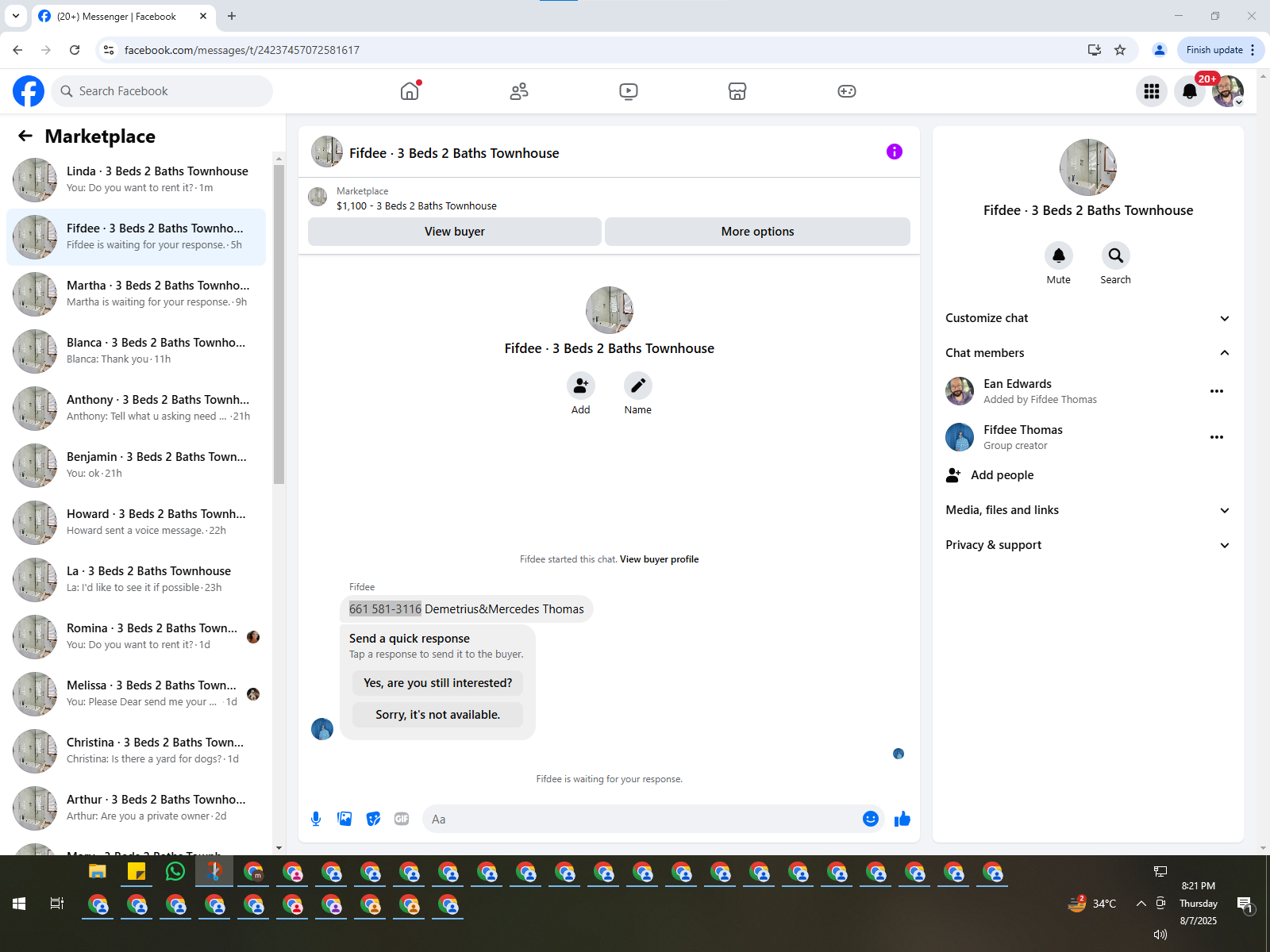This screenshot has height=952, width=1270.
Task: Click the View buyer button
Action: pyautogui.click(x=455, y=232)
